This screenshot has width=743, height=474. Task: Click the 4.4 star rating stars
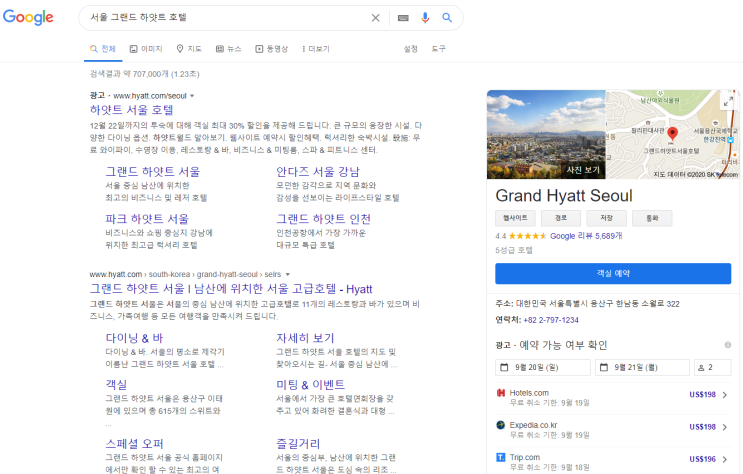pyautogui.click(x=527, y=236)
